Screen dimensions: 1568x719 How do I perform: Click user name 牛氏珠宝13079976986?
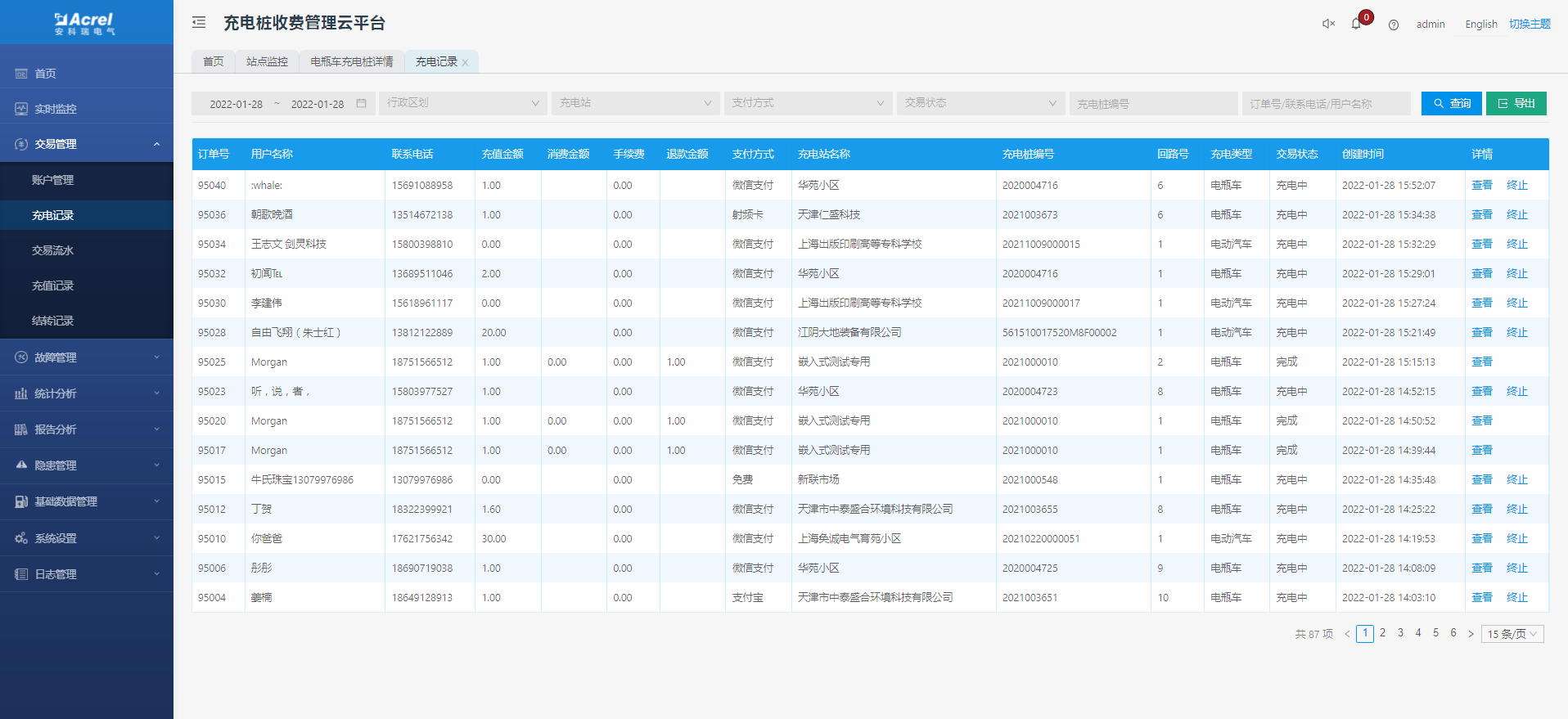(302, 480)
